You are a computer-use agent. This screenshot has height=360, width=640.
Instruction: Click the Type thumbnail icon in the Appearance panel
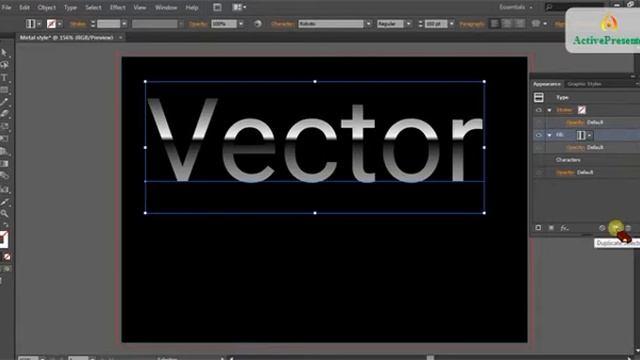[539, 98]
